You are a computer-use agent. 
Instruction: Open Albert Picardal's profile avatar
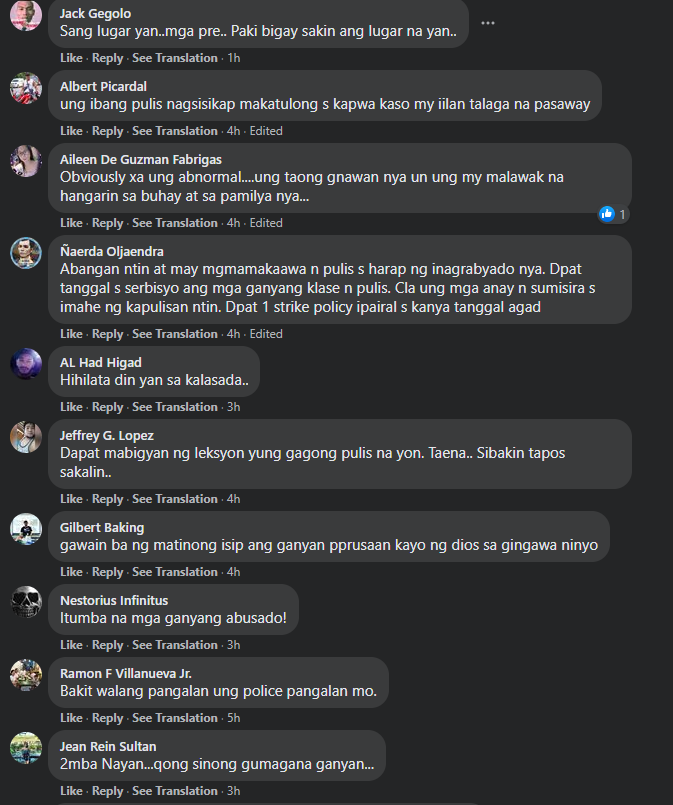click(26, 88)
